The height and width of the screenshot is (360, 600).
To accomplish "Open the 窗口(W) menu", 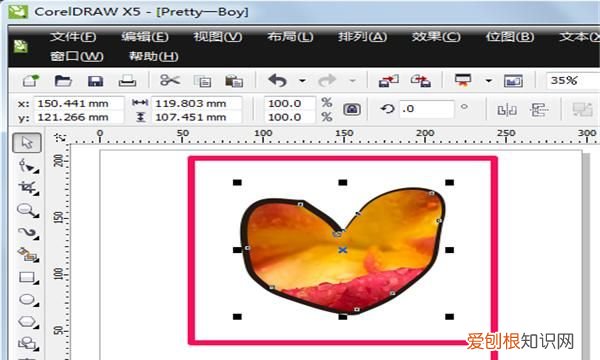I will [x=77, y=57].
